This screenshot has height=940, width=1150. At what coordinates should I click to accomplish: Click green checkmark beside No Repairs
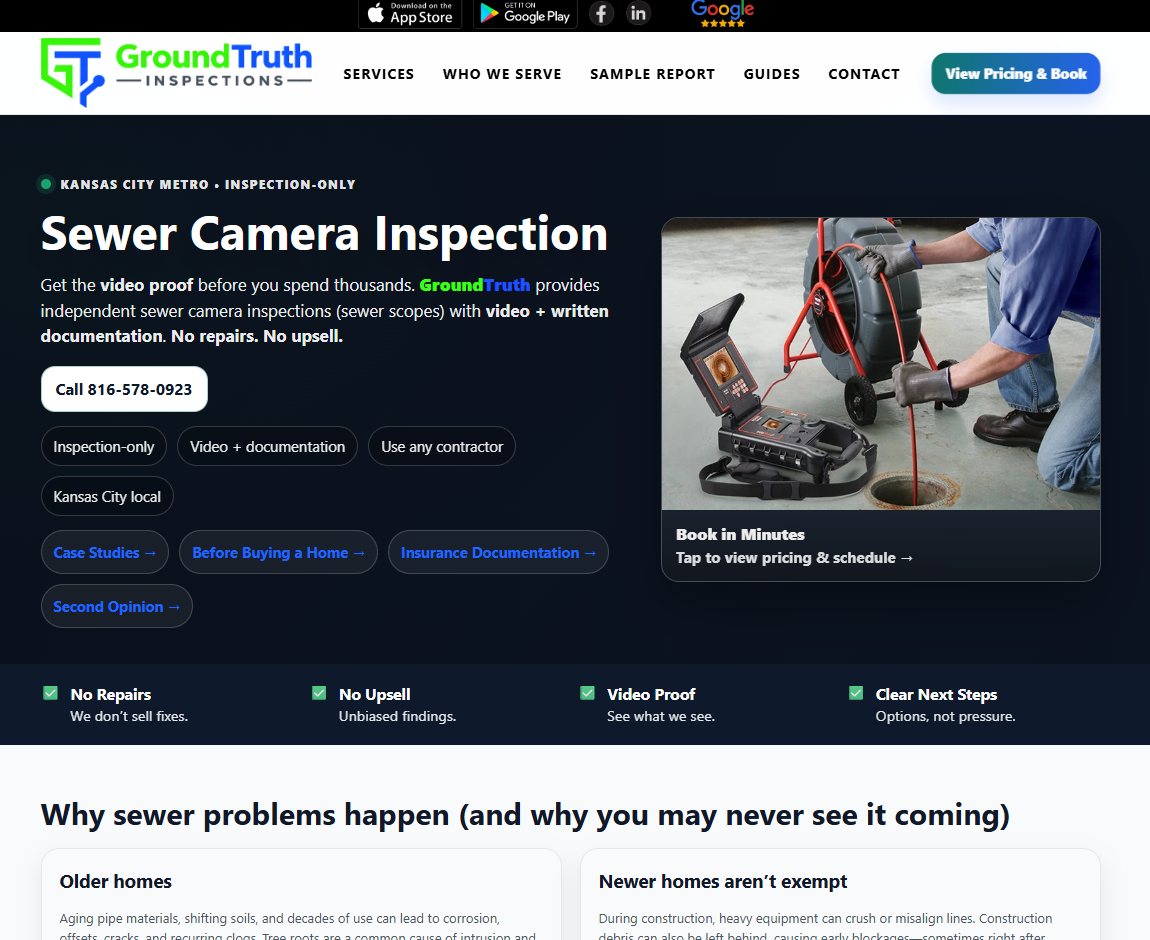51,693
